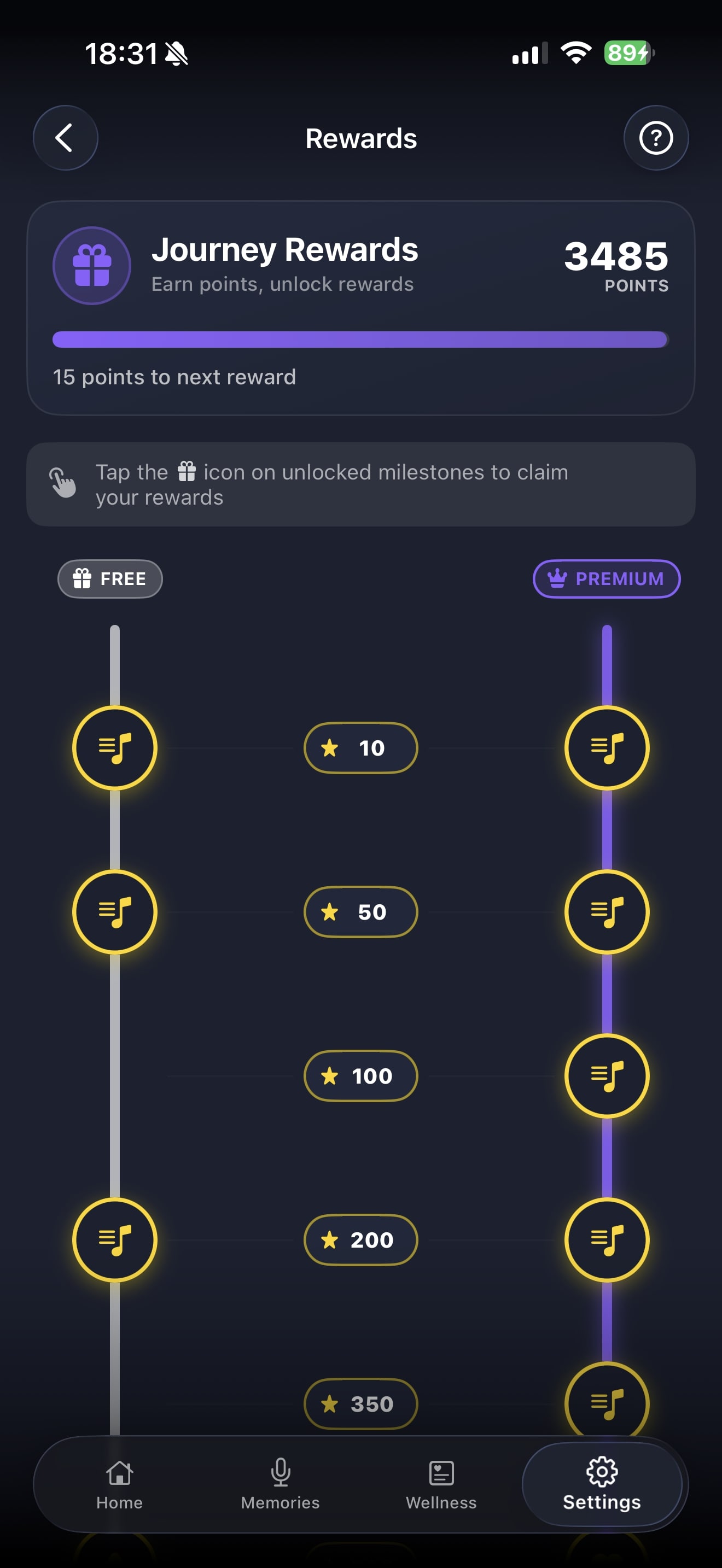The height and width of the screenshot is (1568, 722).
Task: Go back using the back arrow
Action: (x=65, y=138)
